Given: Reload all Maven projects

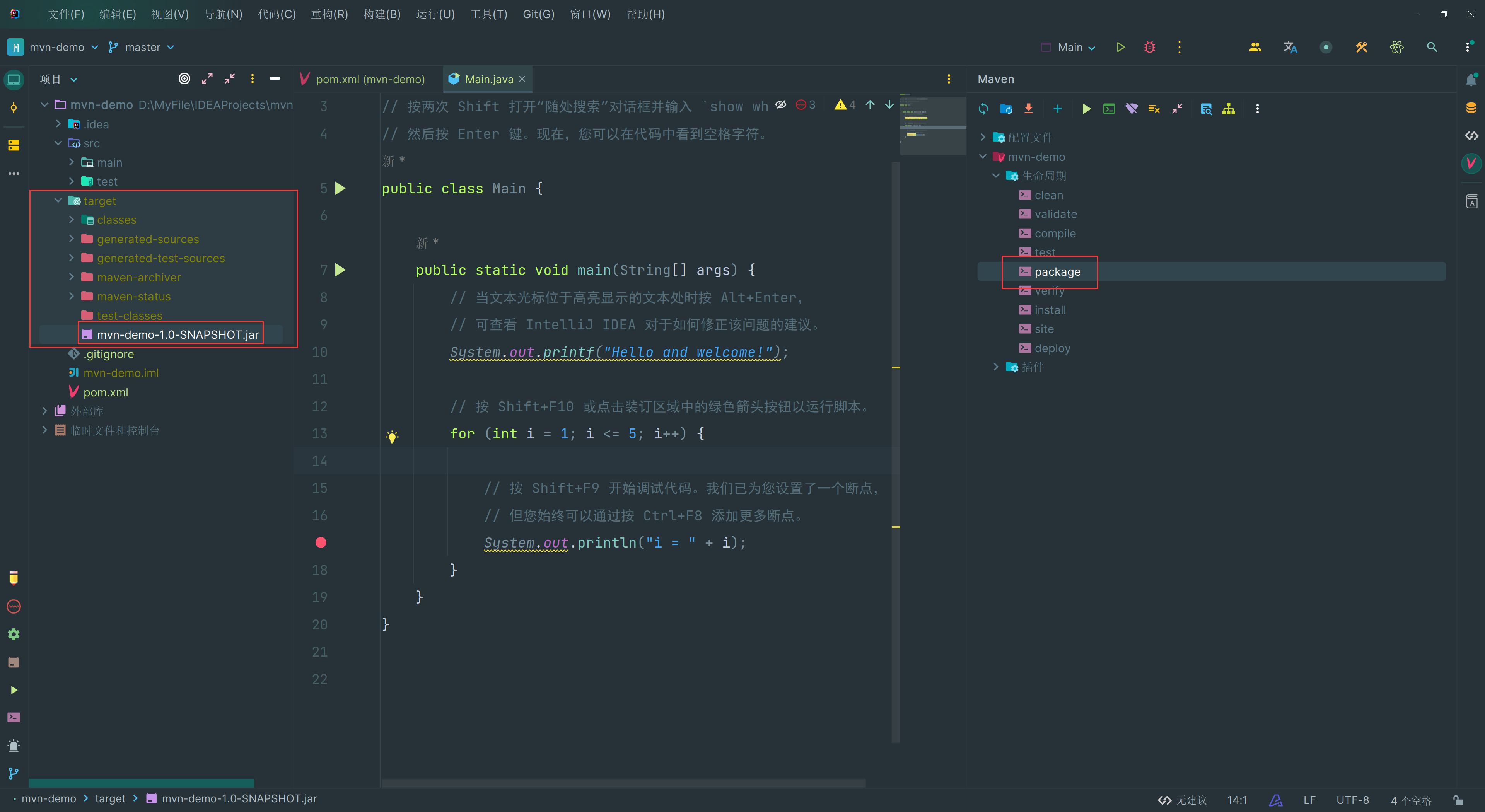Looking at the screenshot, I should click(x=983, y=109).
